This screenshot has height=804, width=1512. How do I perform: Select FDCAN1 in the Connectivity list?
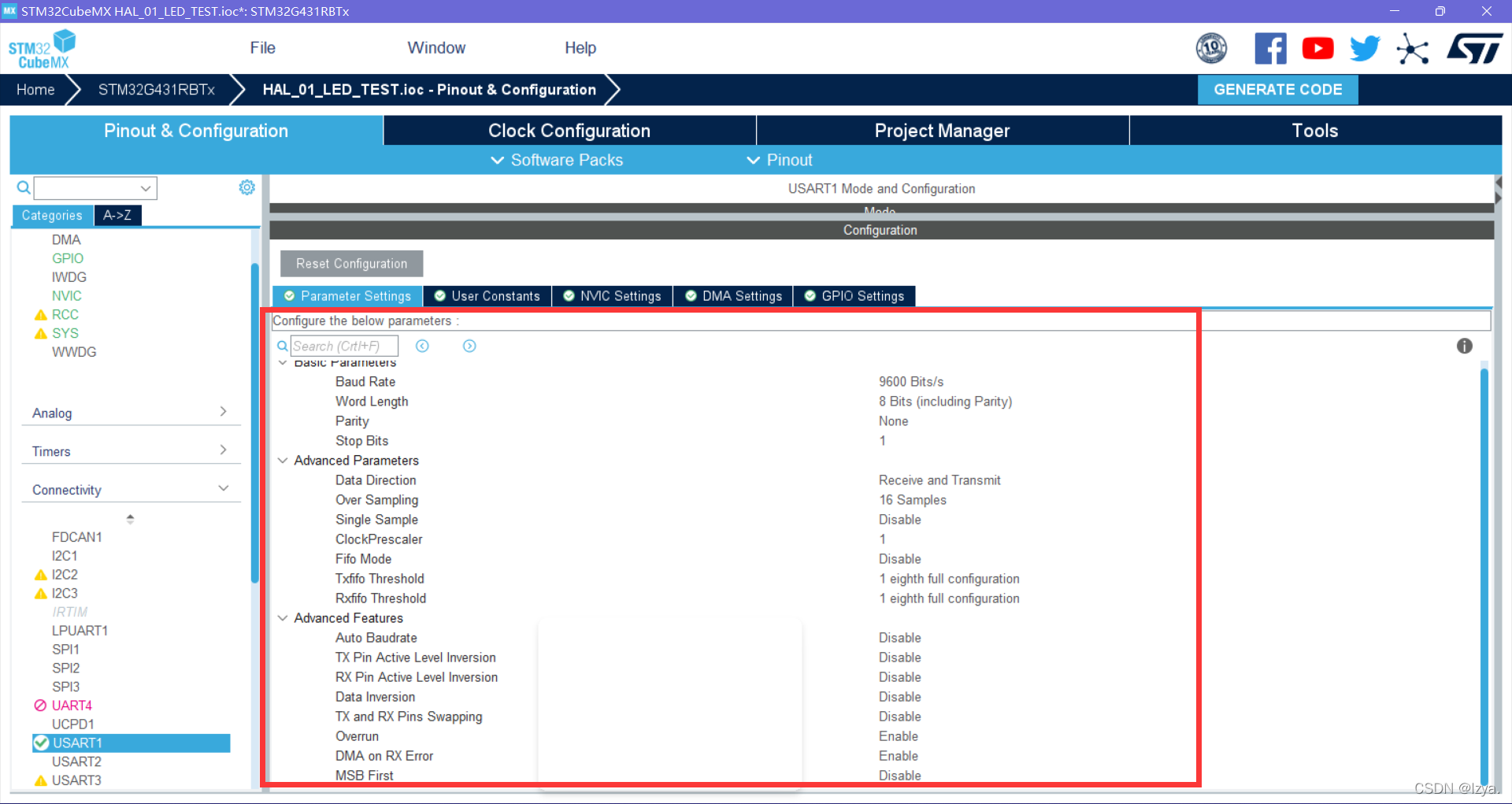point(76,537)
